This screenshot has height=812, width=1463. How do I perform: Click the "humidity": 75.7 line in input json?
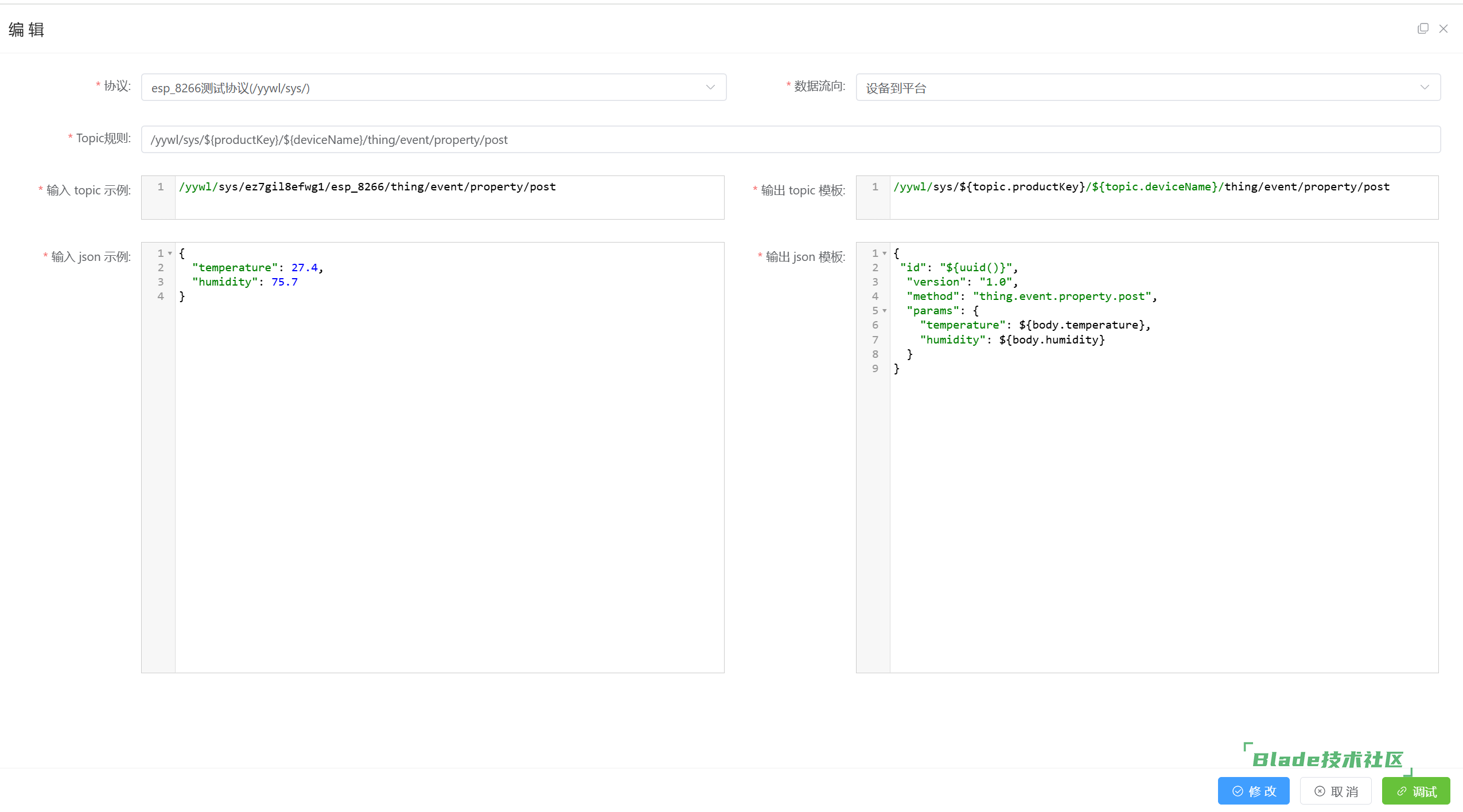[x=245, y=282]
